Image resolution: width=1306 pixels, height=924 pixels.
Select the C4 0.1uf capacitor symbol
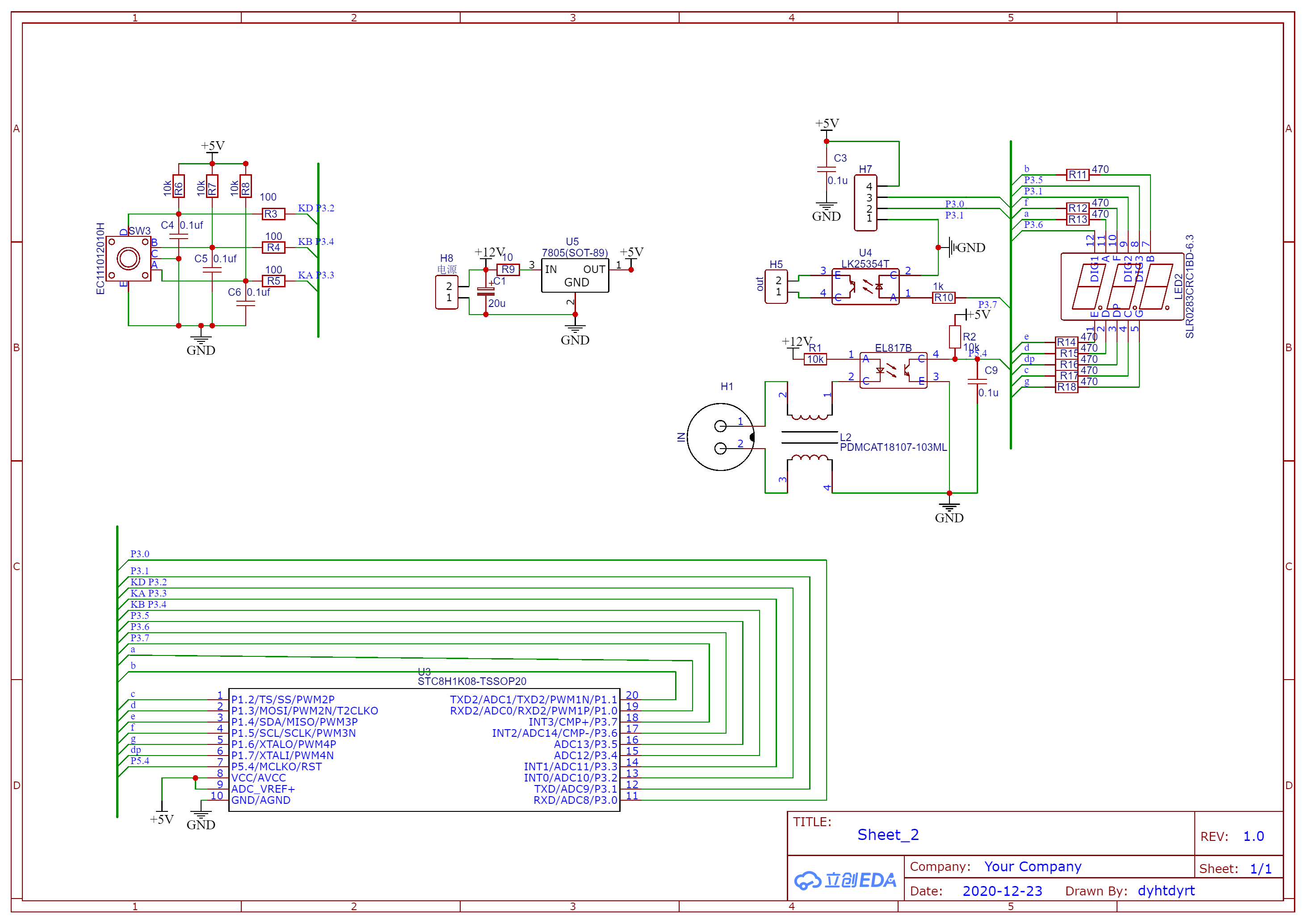[179, 236]
